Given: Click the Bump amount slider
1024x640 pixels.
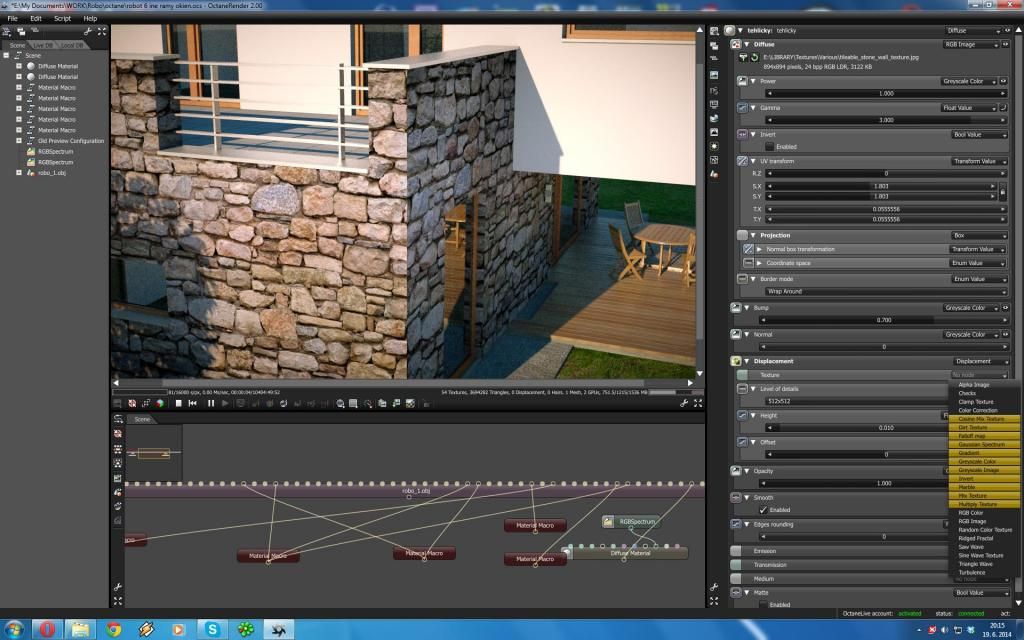Looking at the screenshot, I should point(883,321).
